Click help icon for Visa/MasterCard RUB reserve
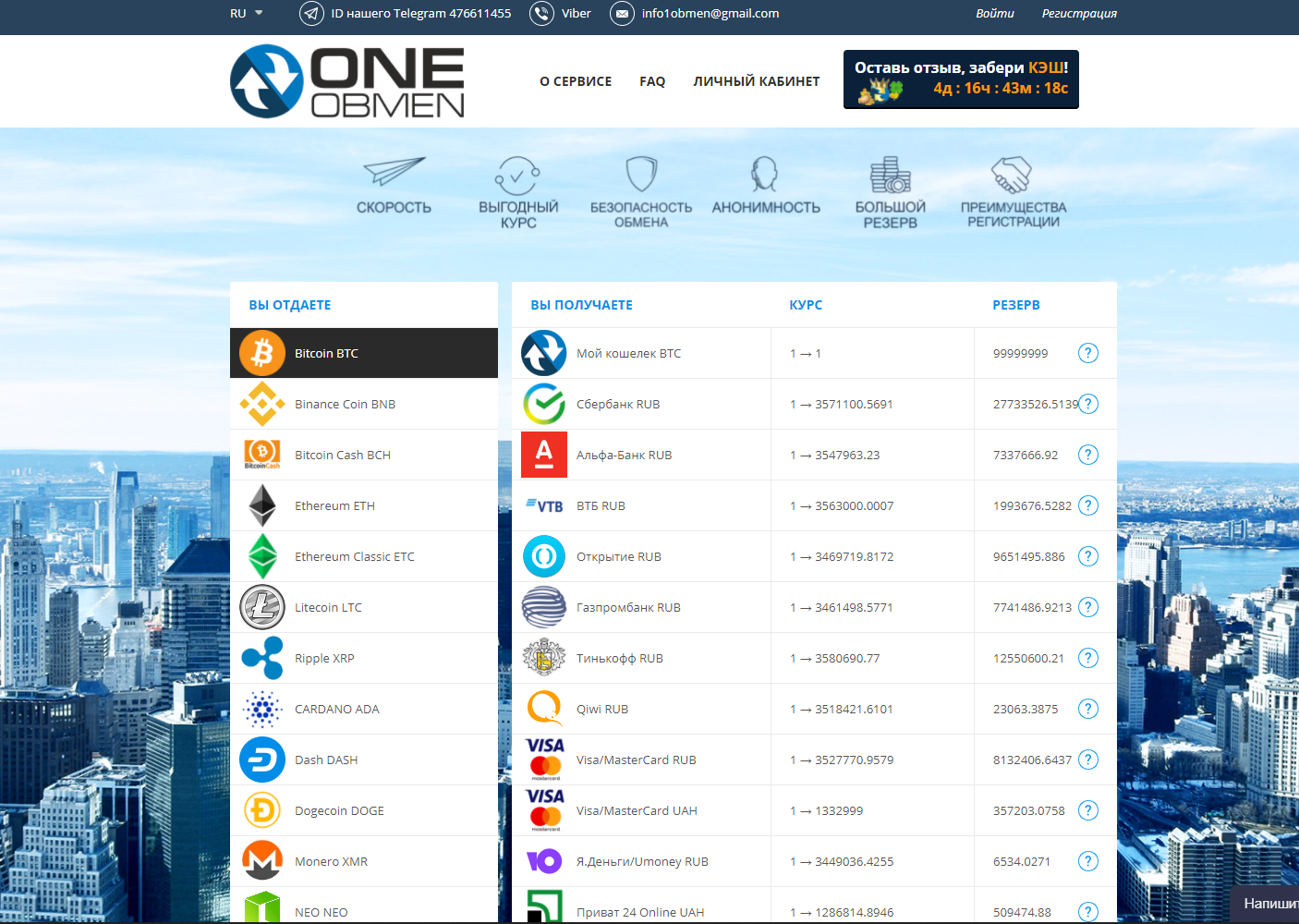The width and height of the screenshot is (1299, 924). (1088, 760)
